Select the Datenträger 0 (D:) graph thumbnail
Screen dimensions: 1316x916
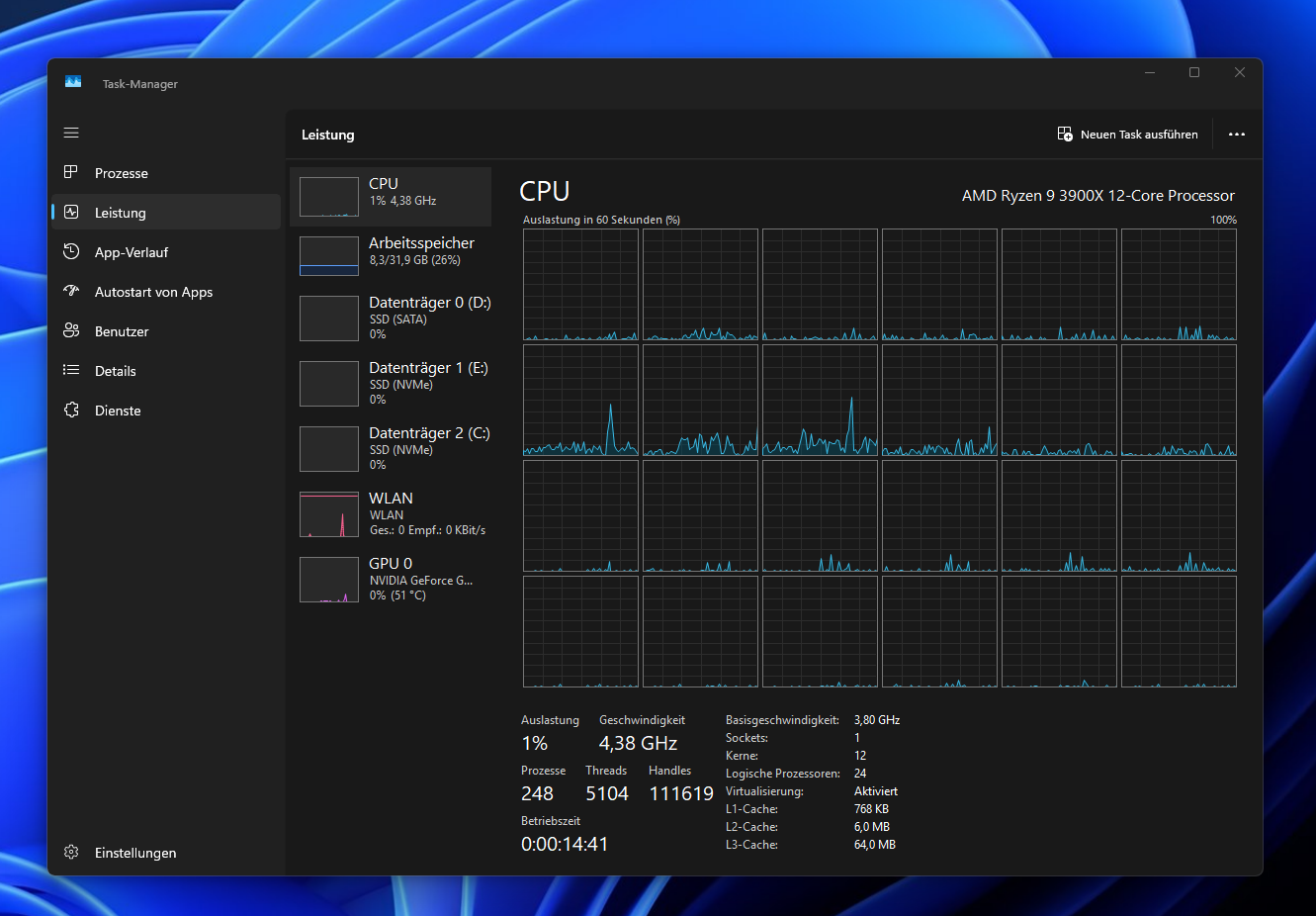pyautogui.click(x=329, y=319)
